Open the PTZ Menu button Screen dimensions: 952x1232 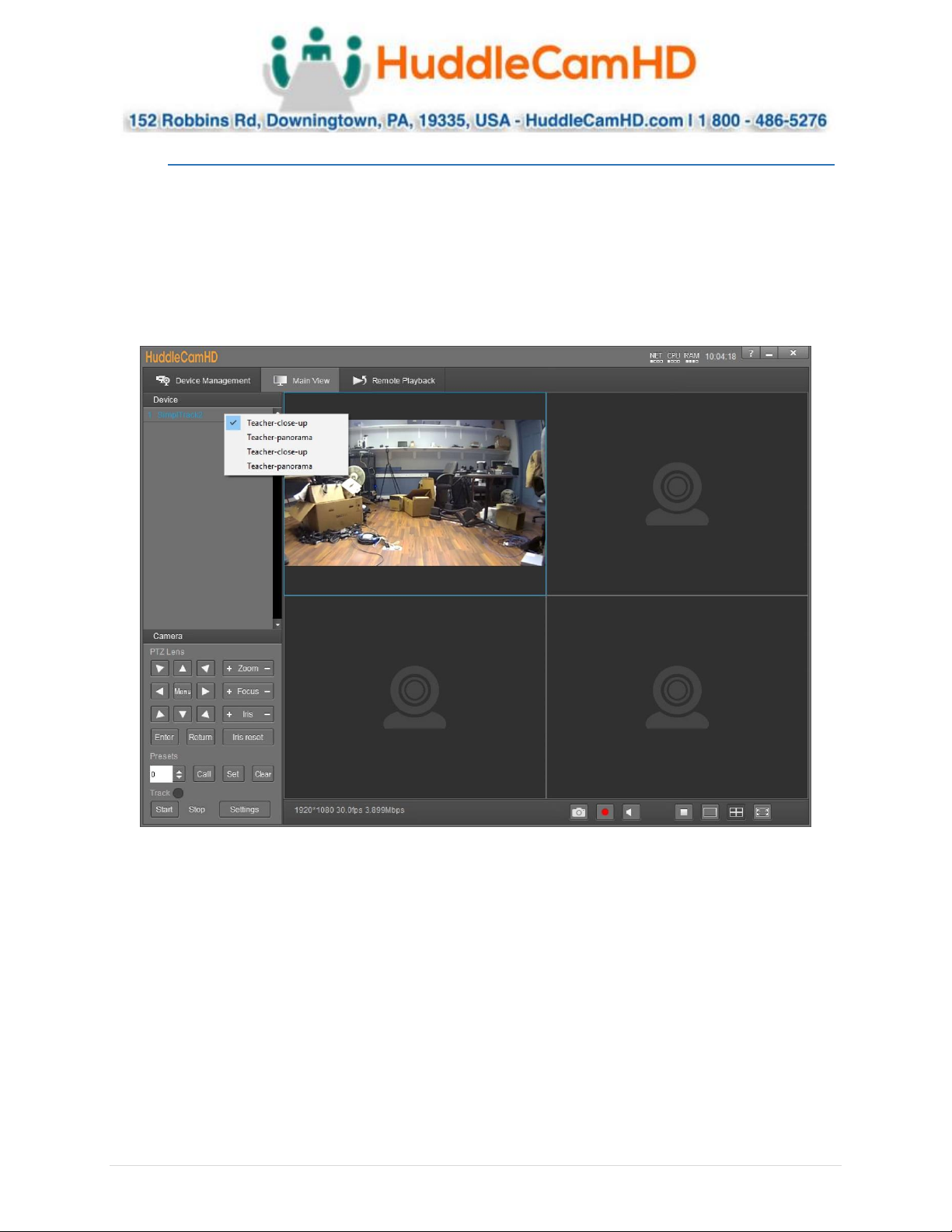tap(183, 691)
